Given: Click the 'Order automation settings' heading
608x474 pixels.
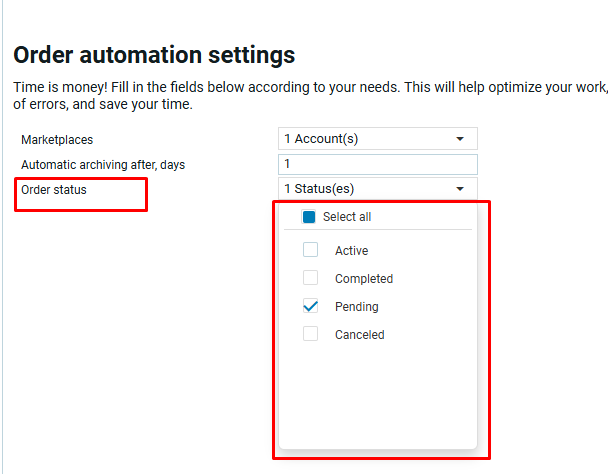Looking at the screenshot, I should [154, 55].
